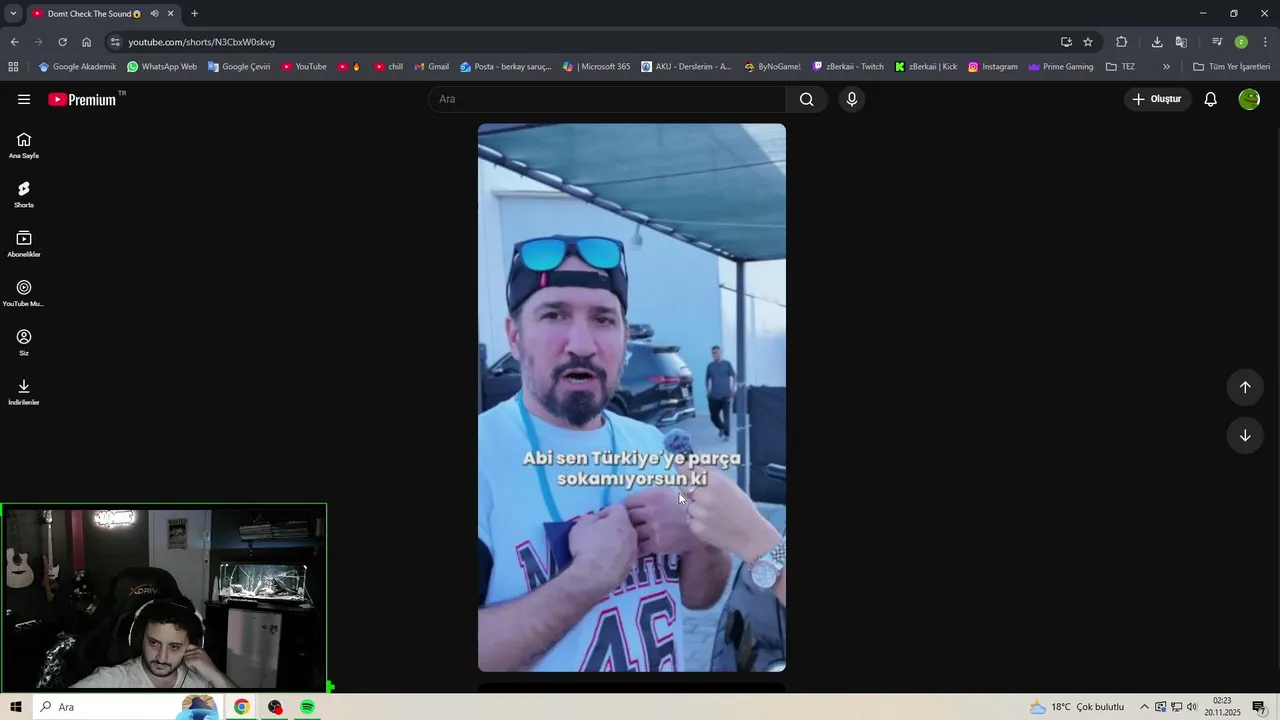Expand the TEZ bookmark folder
Viewport: 1280px width, 720px height.
[1120, 67]
